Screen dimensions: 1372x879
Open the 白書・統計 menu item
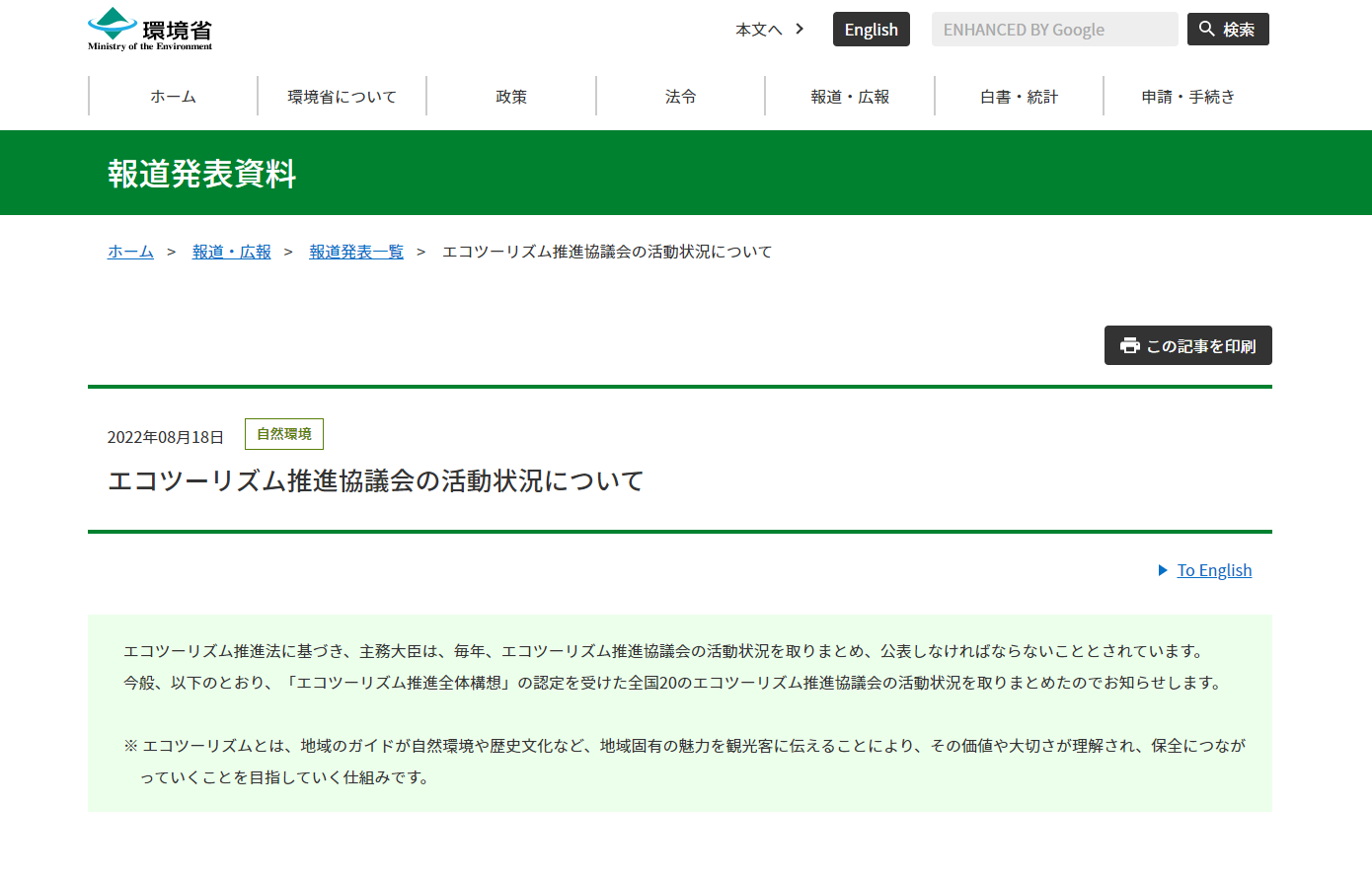click(x=1019, y=97)
